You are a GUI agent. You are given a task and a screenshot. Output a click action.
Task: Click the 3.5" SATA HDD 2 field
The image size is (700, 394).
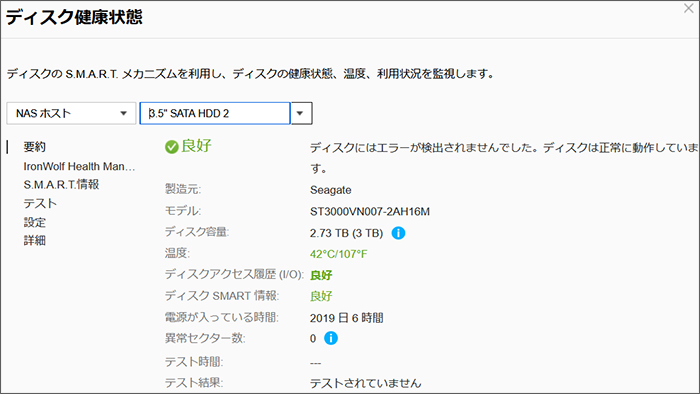(x=215, y=113)
